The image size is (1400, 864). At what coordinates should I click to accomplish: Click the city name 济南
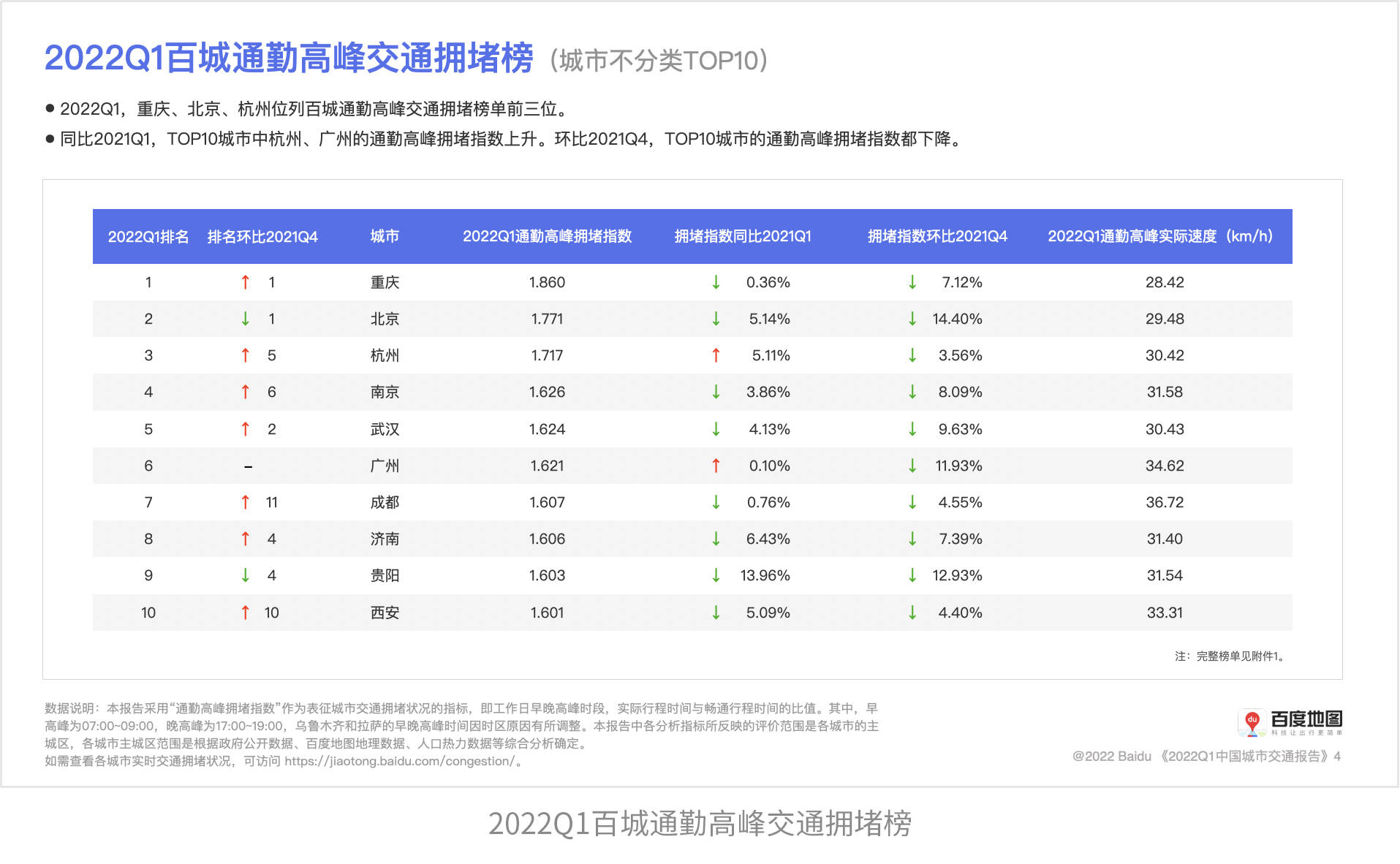pyautogui.click(x=385, y=539)
